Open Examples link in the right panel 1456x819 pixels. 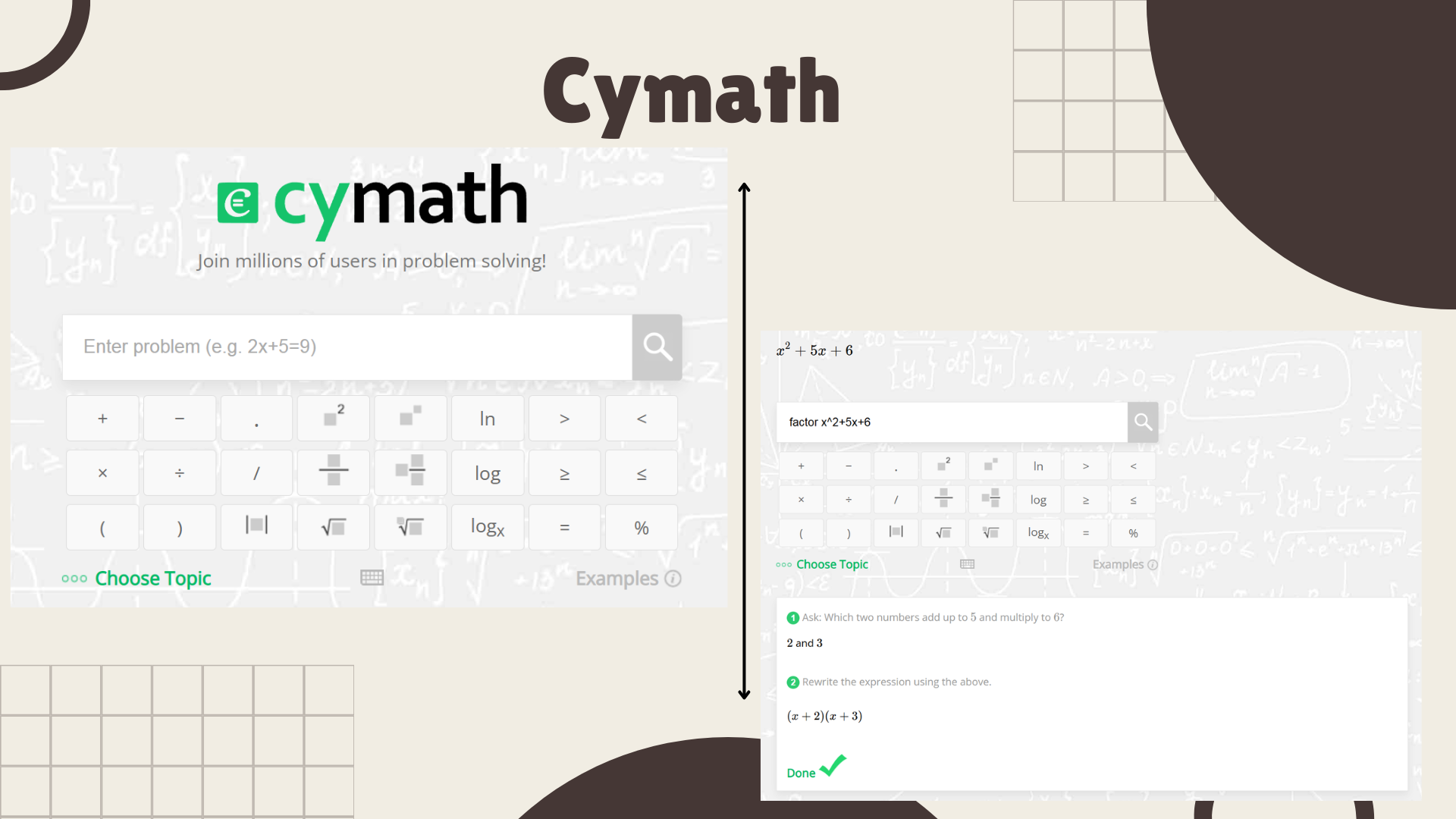tap(1125, 564)
